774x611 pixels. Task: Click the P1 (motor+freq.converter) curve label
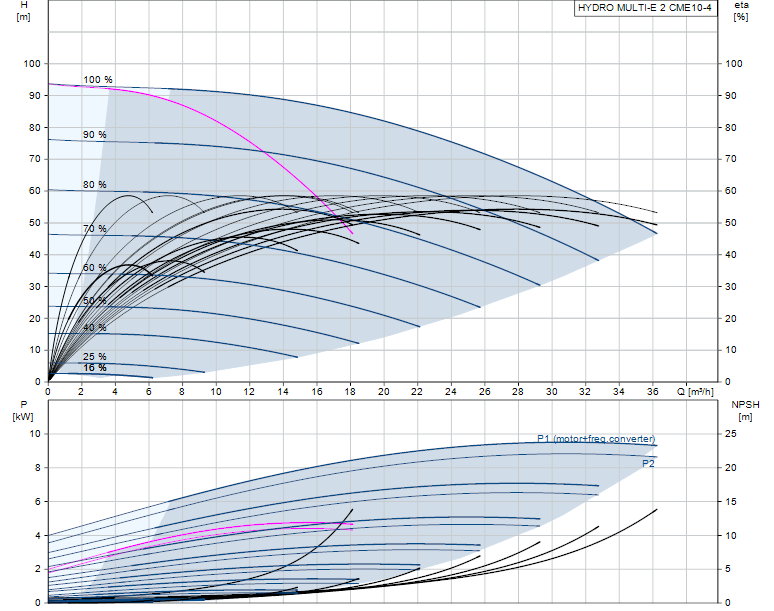pyautogui.click(x=596, y=438)
